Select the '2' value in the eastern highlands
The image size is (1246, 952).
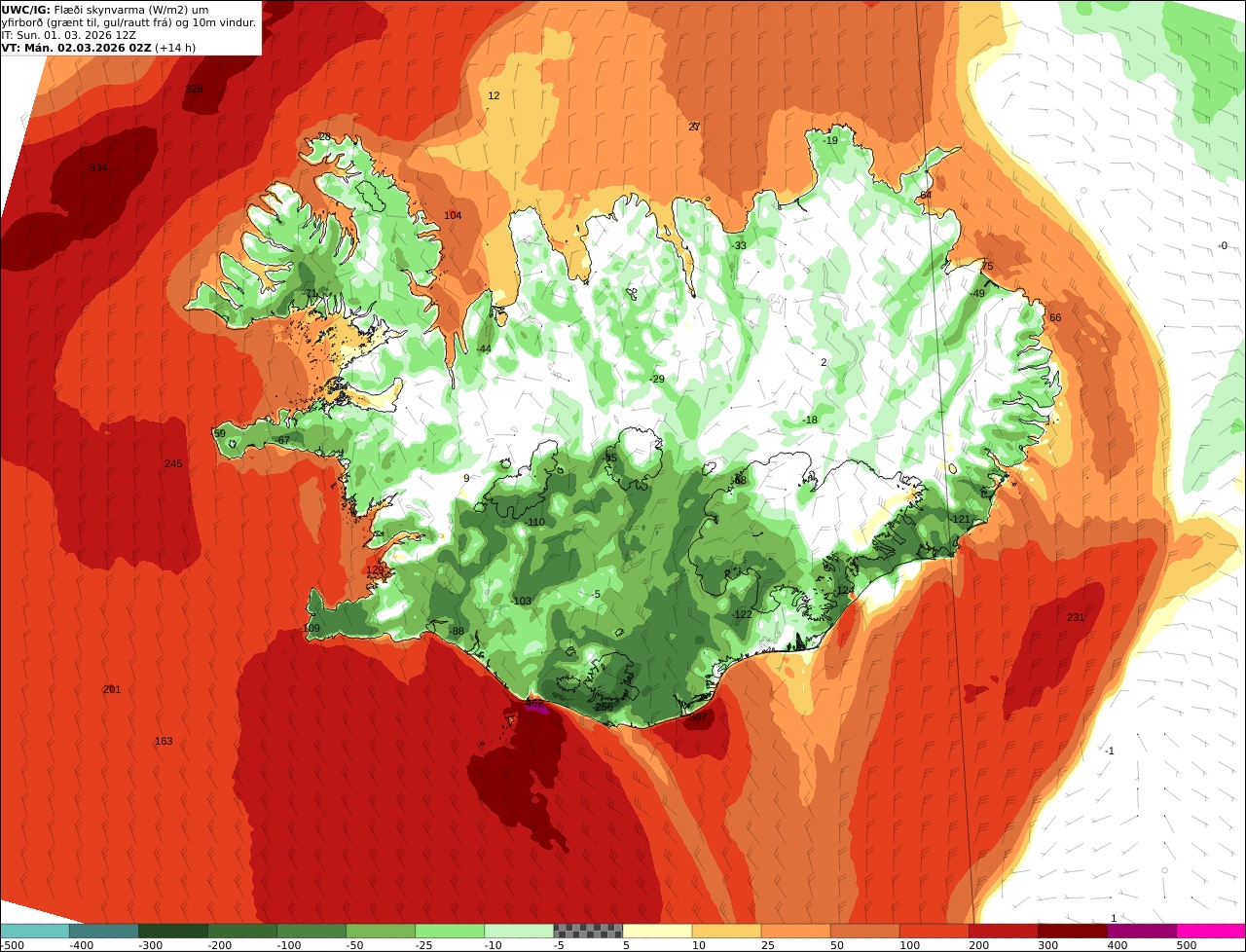(824, 363)
